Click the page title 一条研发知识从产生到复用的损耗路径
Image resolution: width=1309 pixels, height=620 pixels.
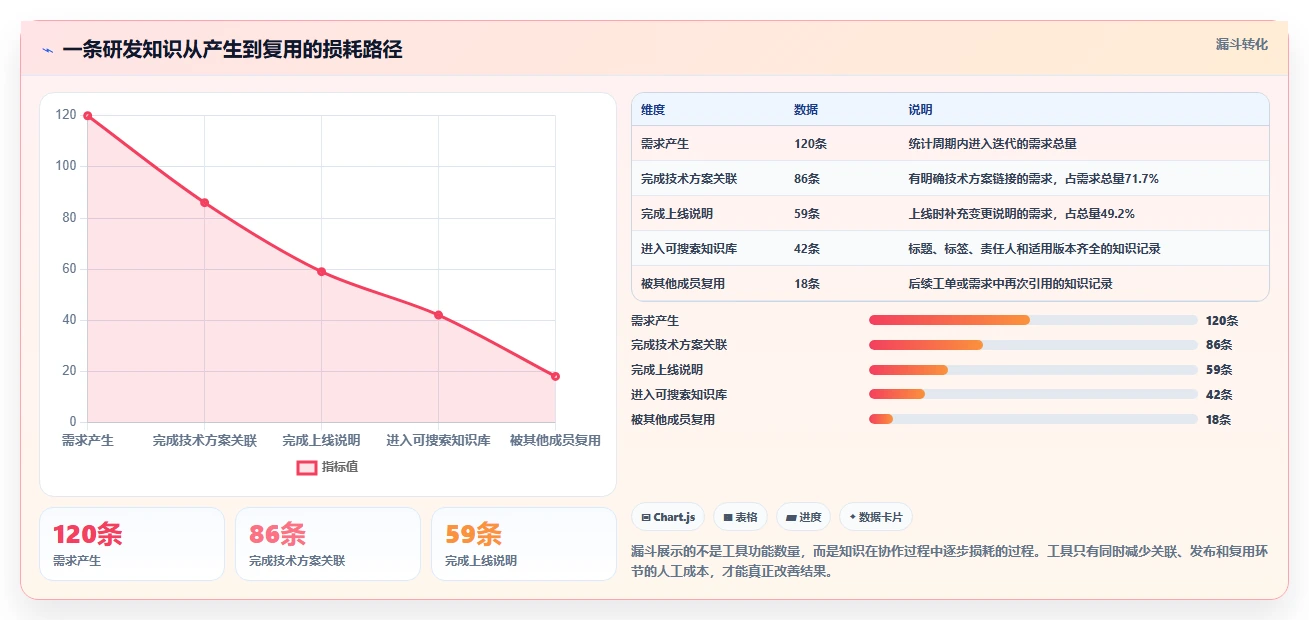click(x=232, y=50)
